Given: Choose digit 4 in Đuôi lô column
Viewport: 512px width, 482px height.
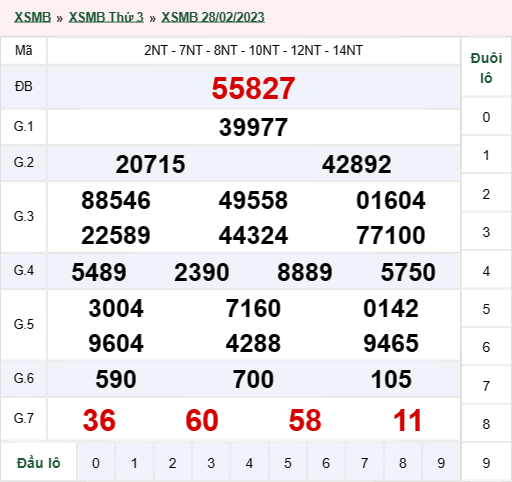Looking at the screenshot, I should pos(486,271).
